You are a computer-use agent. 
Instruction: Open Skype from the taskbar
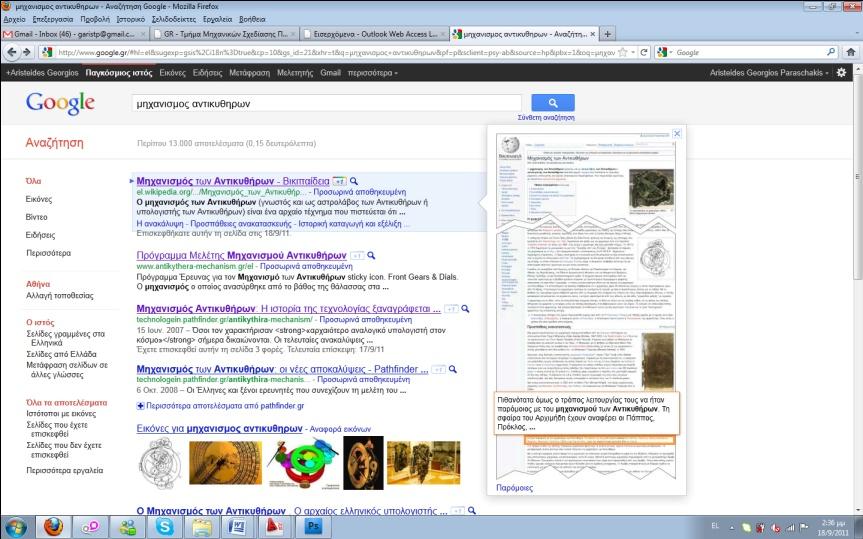click(165, 527)
